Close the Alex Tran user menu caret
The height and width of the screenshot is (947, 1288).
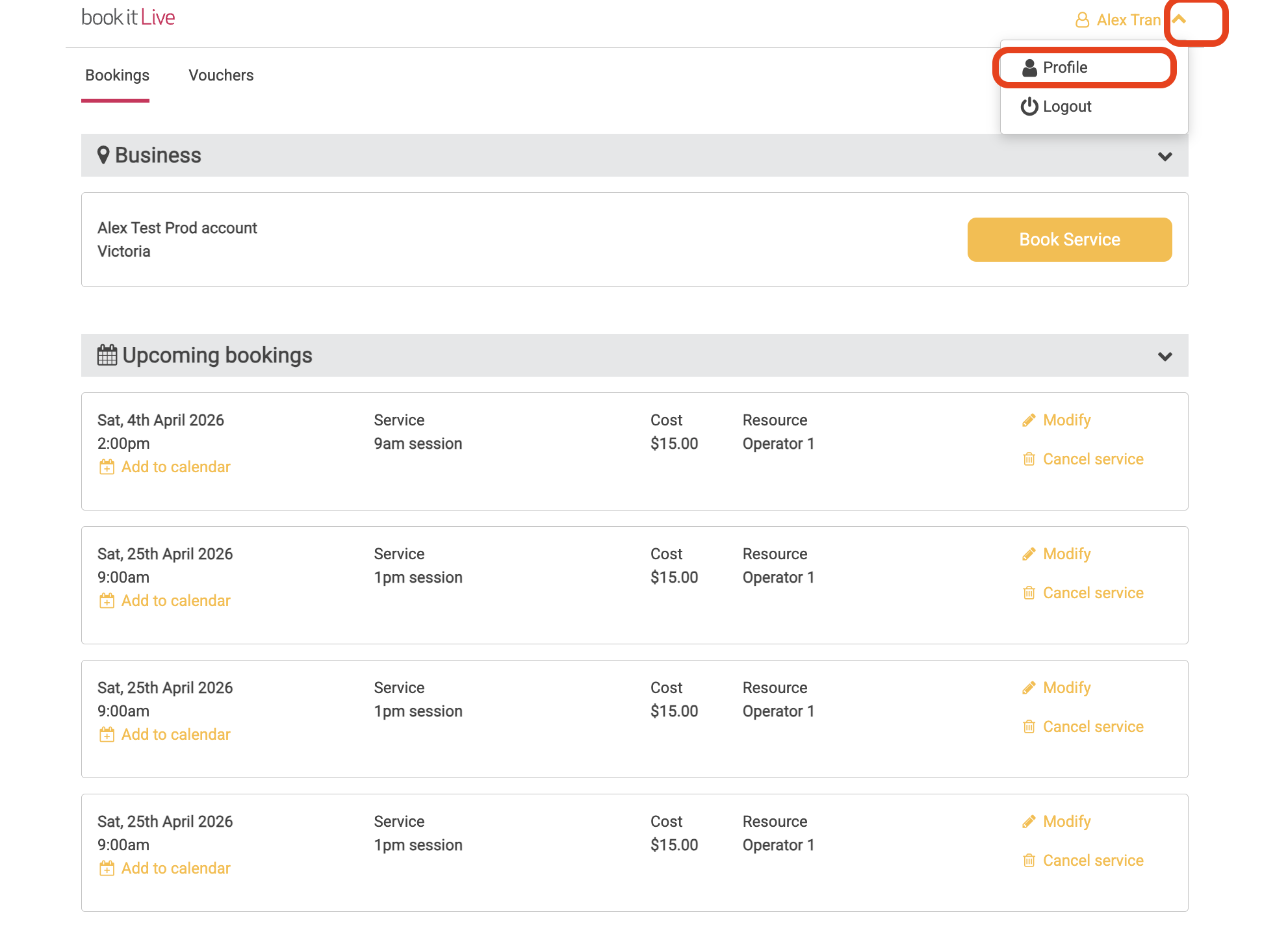(1179, 19)
